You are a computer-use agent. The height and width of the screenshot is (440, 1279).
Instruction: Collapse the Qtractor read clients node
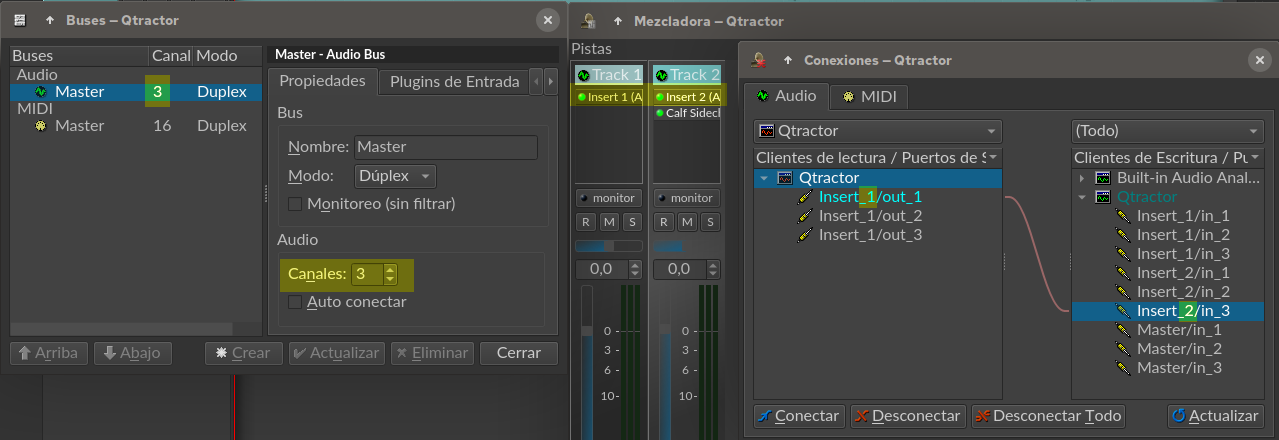(x=765, y=178)
